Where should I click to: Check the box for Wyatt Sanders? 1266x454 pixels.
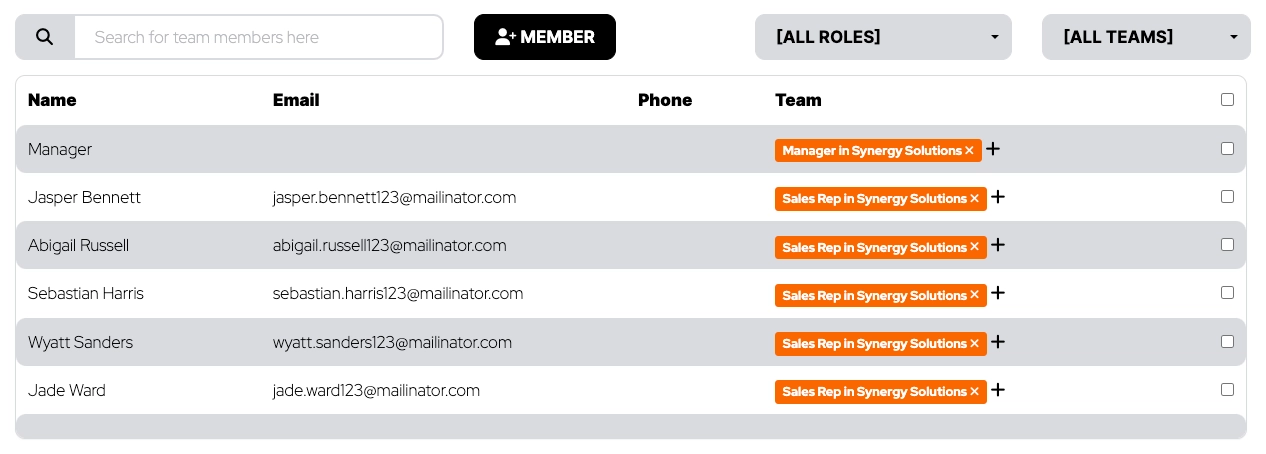1227,342
